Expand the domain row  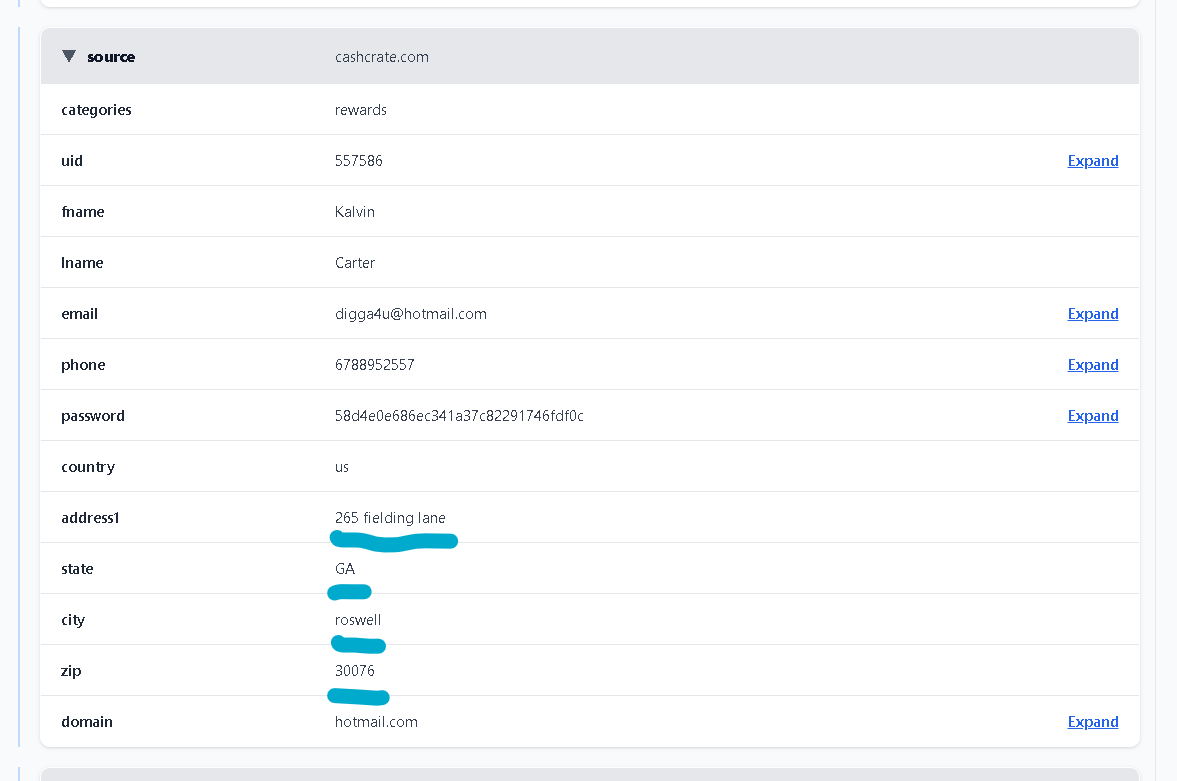tap(1092, 722)
